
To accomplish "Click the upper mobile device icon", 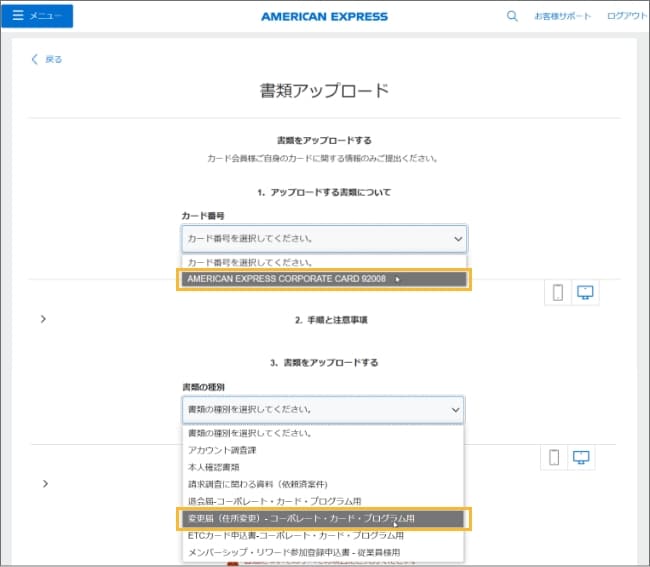I will click(x=558, y=292).
